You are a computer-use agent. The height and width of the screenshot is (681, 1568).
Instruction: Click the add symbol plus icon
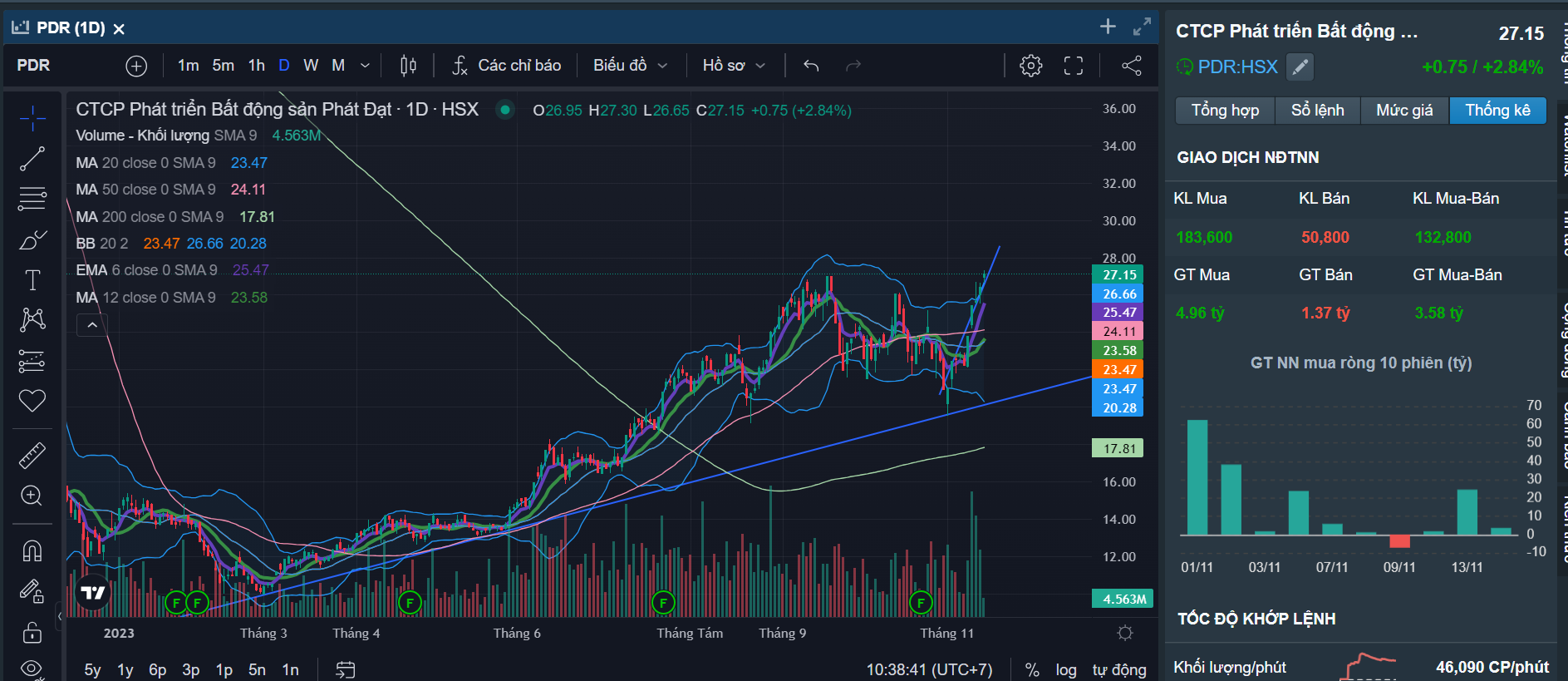click(136, 66)
